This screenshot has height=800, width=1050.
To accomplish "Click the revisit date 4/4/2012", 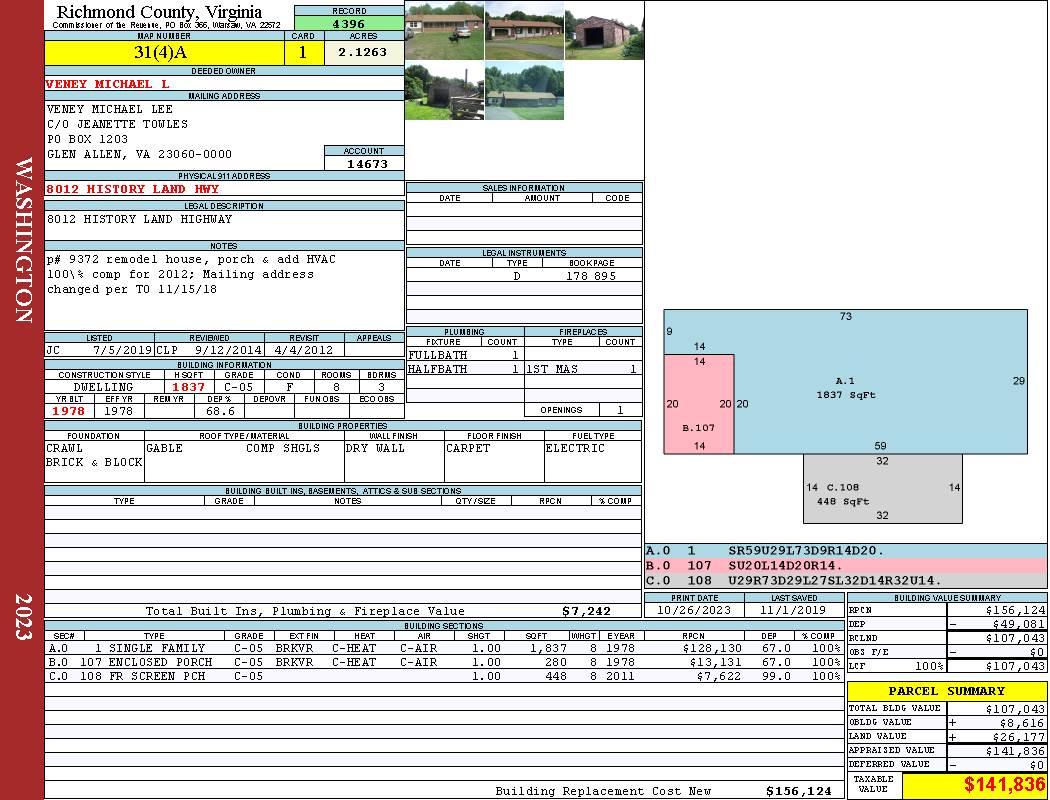I will [x=303, y=350].
